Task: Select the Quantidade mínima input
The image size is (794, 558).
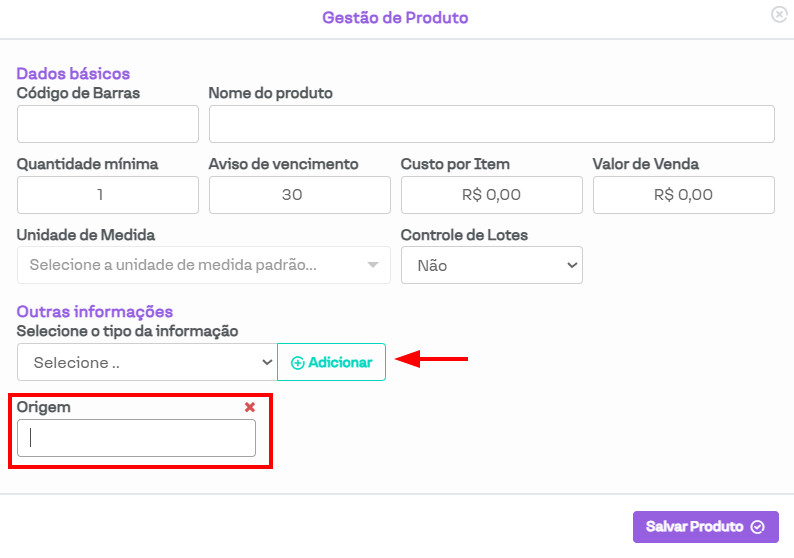Action: tap(108, 195)
